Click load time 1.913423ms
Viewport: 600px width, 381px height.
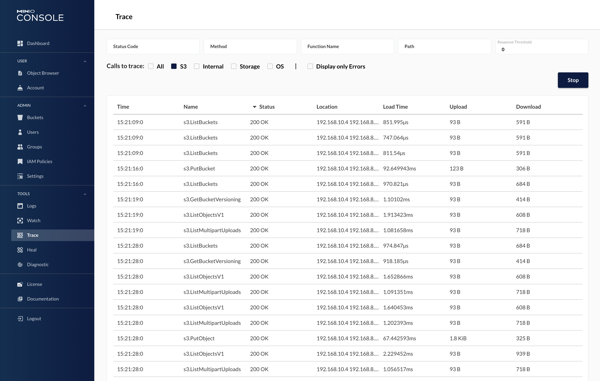click(398, 215)
